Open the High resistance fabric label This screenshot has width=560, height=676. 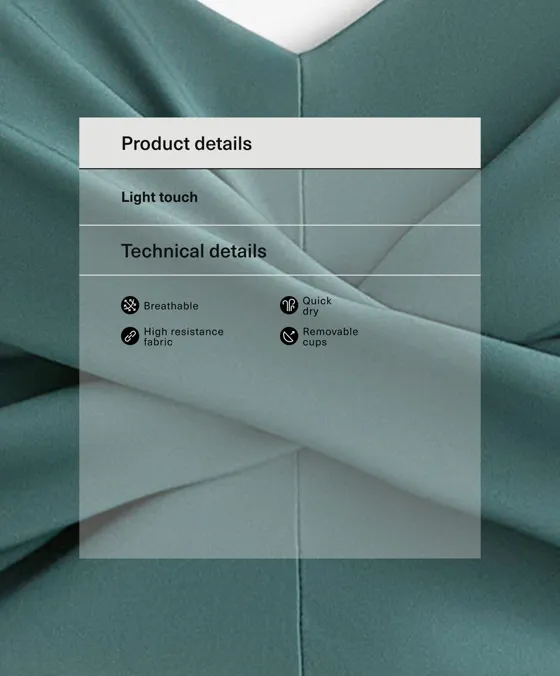click(184, 337)
